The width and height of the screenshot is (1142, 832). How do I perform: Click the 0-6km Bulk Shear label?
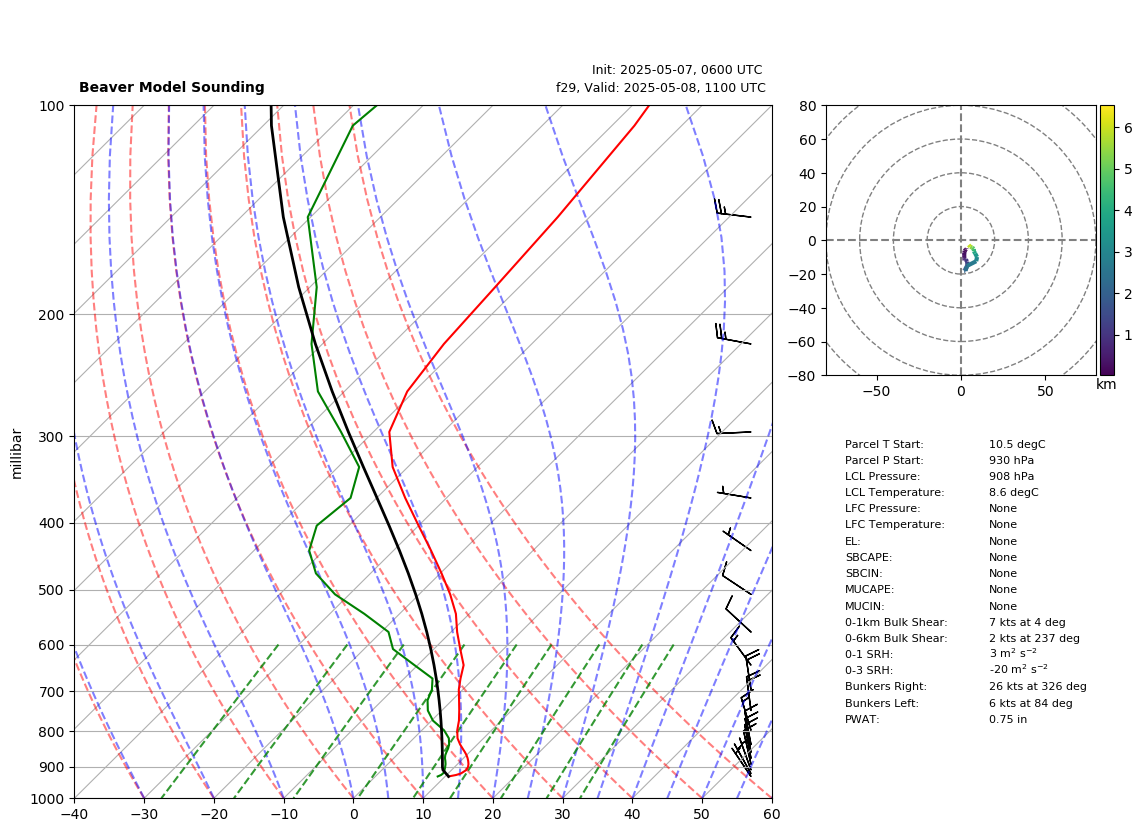896,638
